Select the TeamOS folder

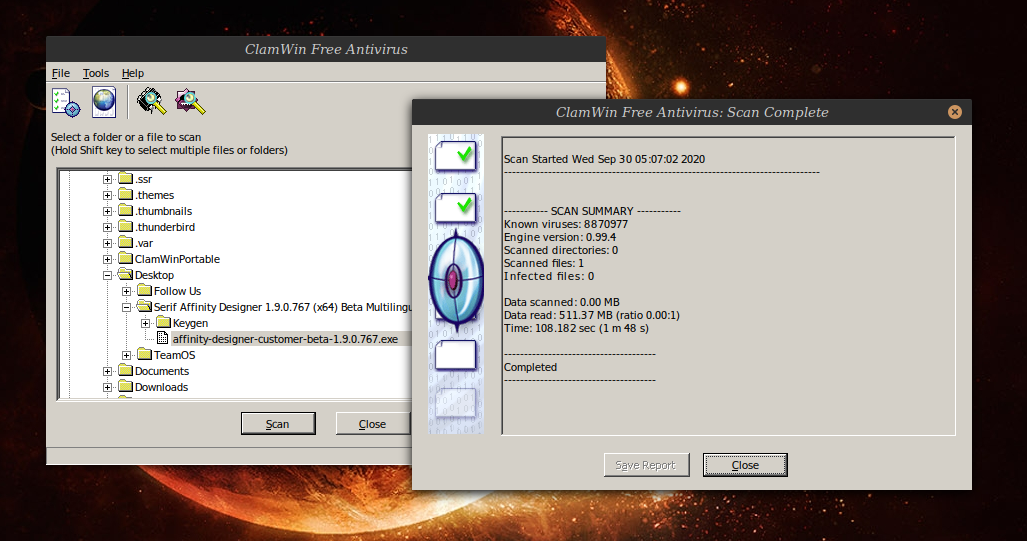(174, 355)
